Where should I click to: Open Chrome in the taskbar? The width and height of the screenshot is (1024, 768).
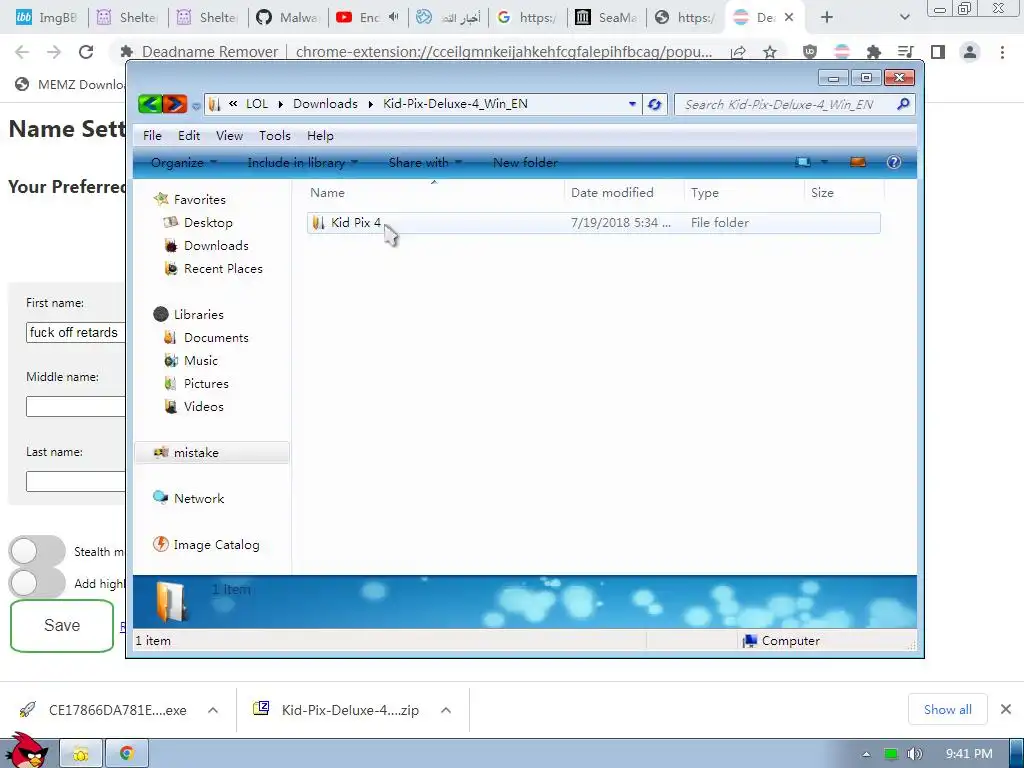[127, 754]
